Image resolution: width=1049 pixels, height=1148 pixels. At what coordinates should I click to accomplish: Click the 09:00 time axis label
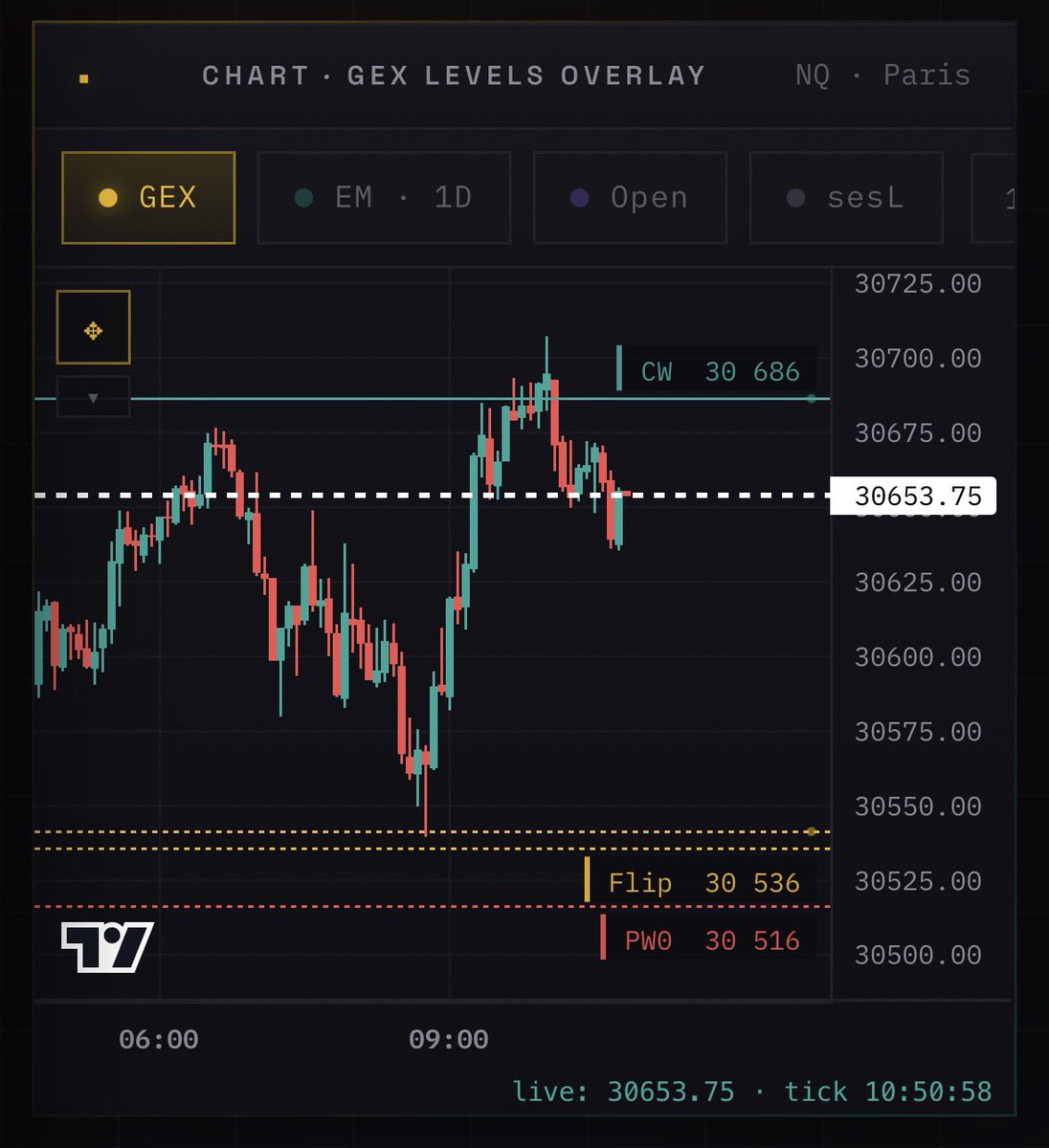[x=449, y=1039]
